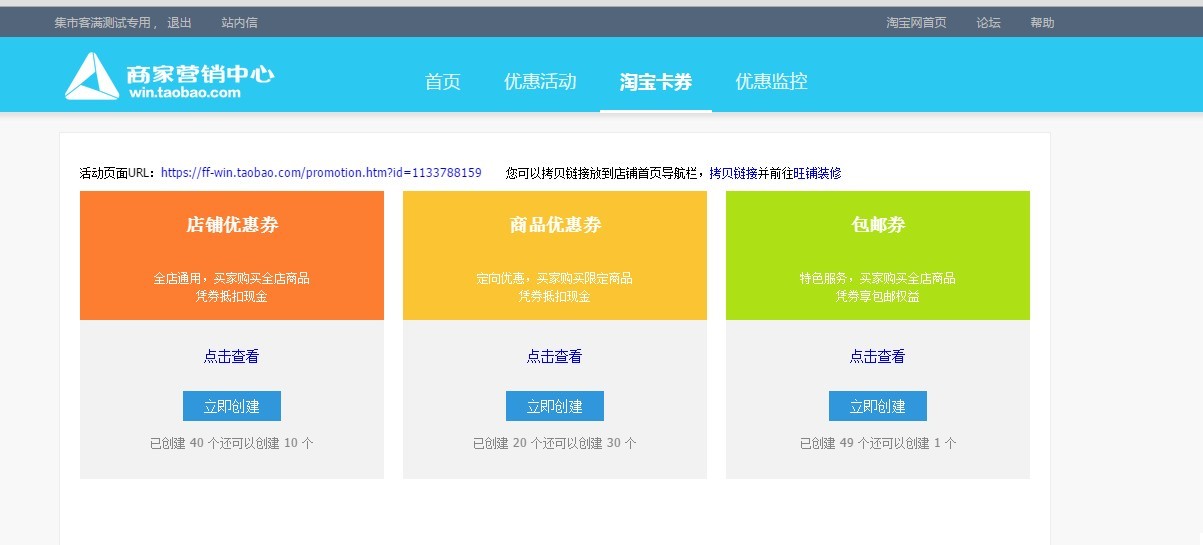Open the 首页 navigation tab

(x=443, y=82)
